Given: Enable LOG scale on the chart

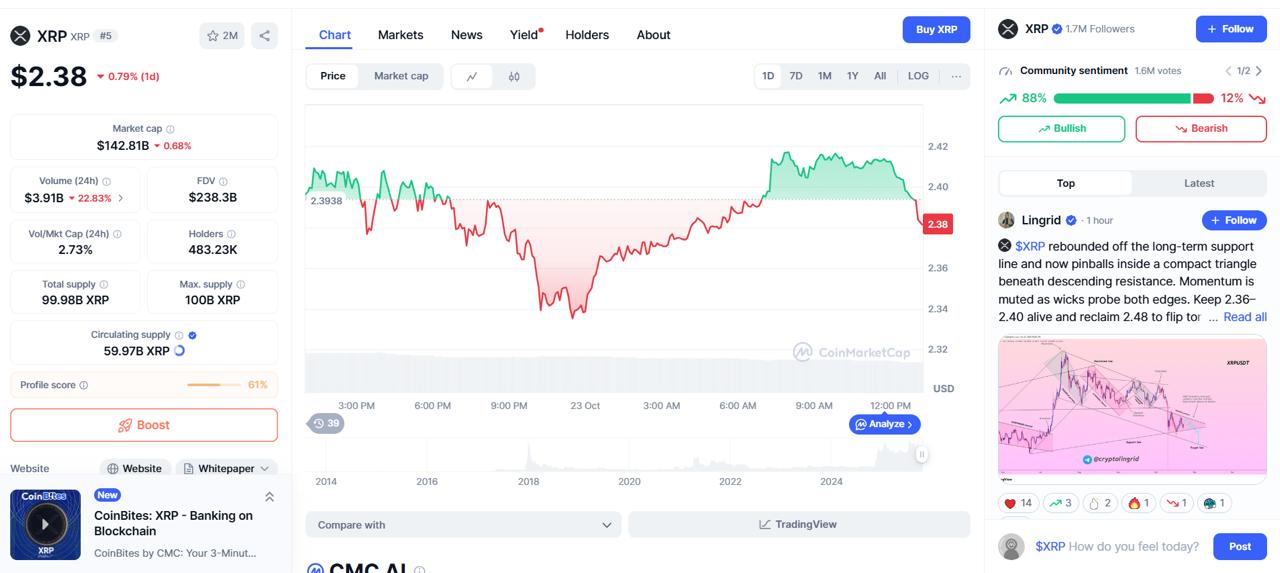Looking at the screenshot, I should [918, 76].
